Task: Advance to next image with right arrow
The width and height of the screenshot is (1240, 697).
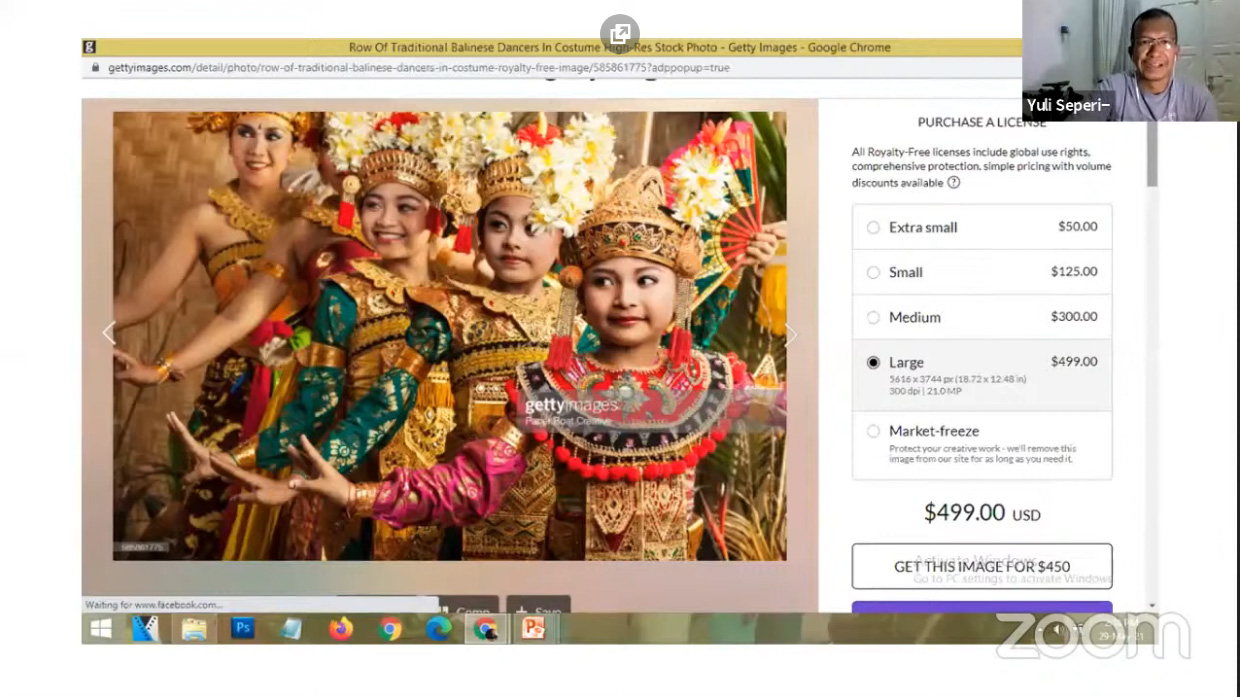Action: click(x=791, y=335)
